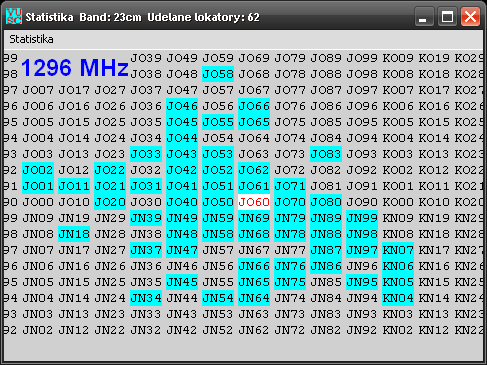487x365 pixels.
Task: Select highlighted locator JO71
Action: pos(290,186)
